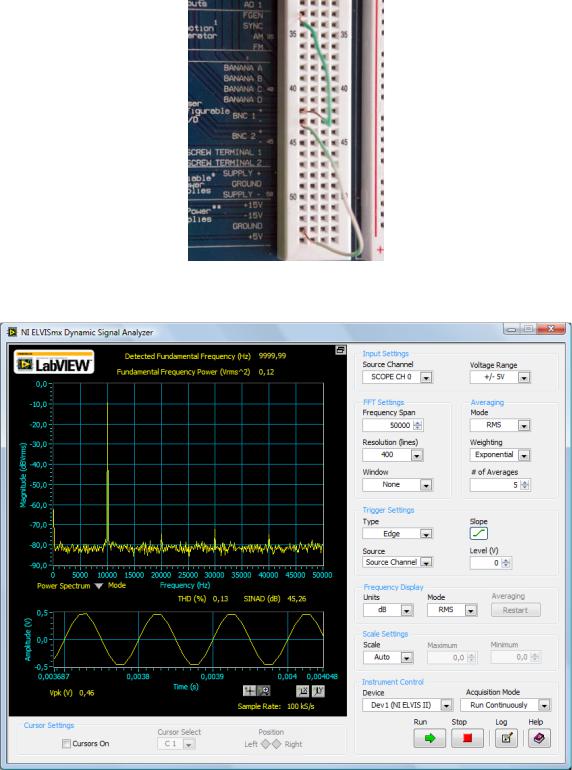
Task: Open Help via the book icon
Action: point(539,738)
